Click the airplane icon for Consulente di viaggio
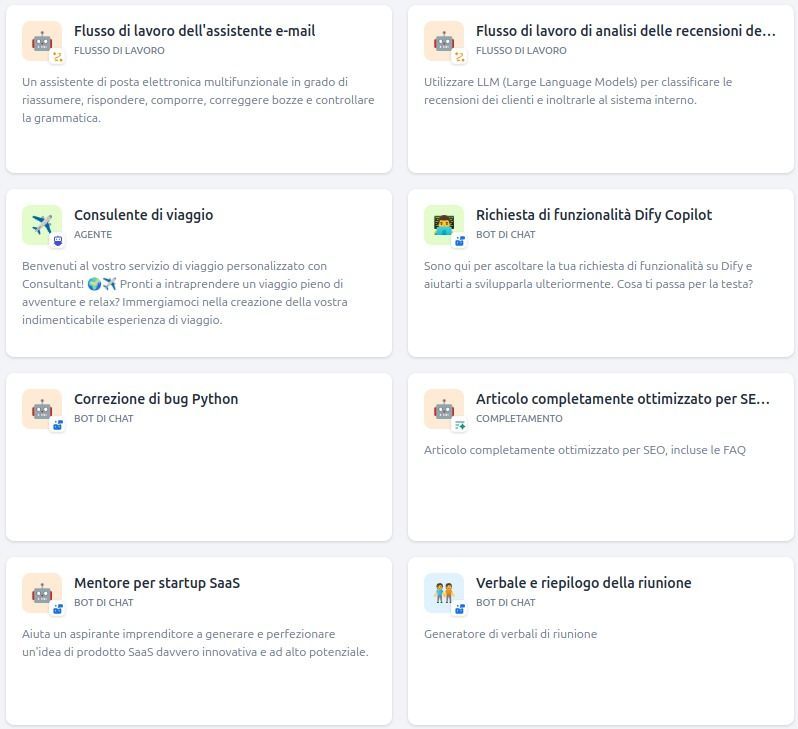Screen dimensions: 798x729 coord(41,225)
